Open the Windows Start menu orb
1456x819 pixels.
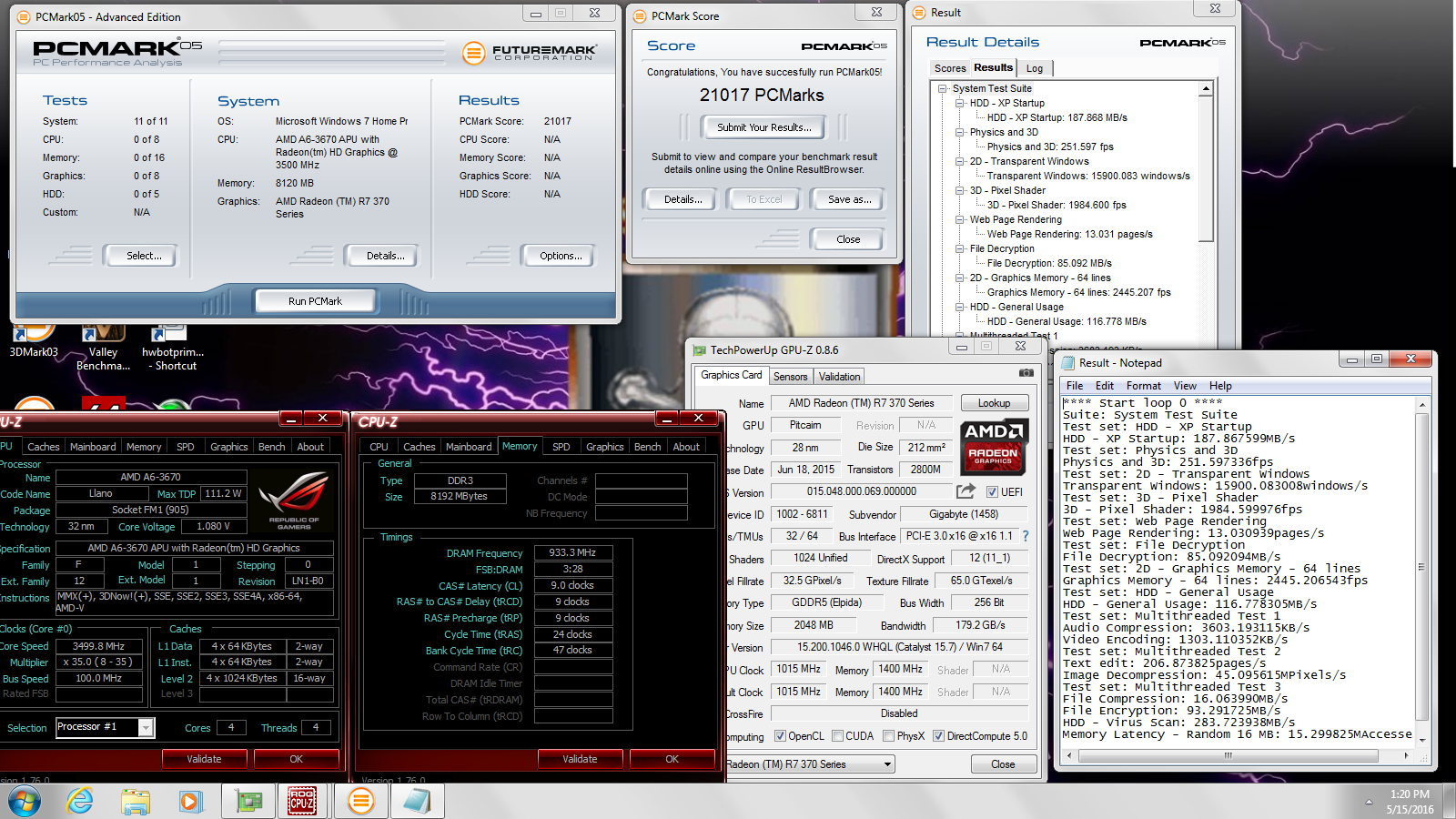click(x=25, y=802)
